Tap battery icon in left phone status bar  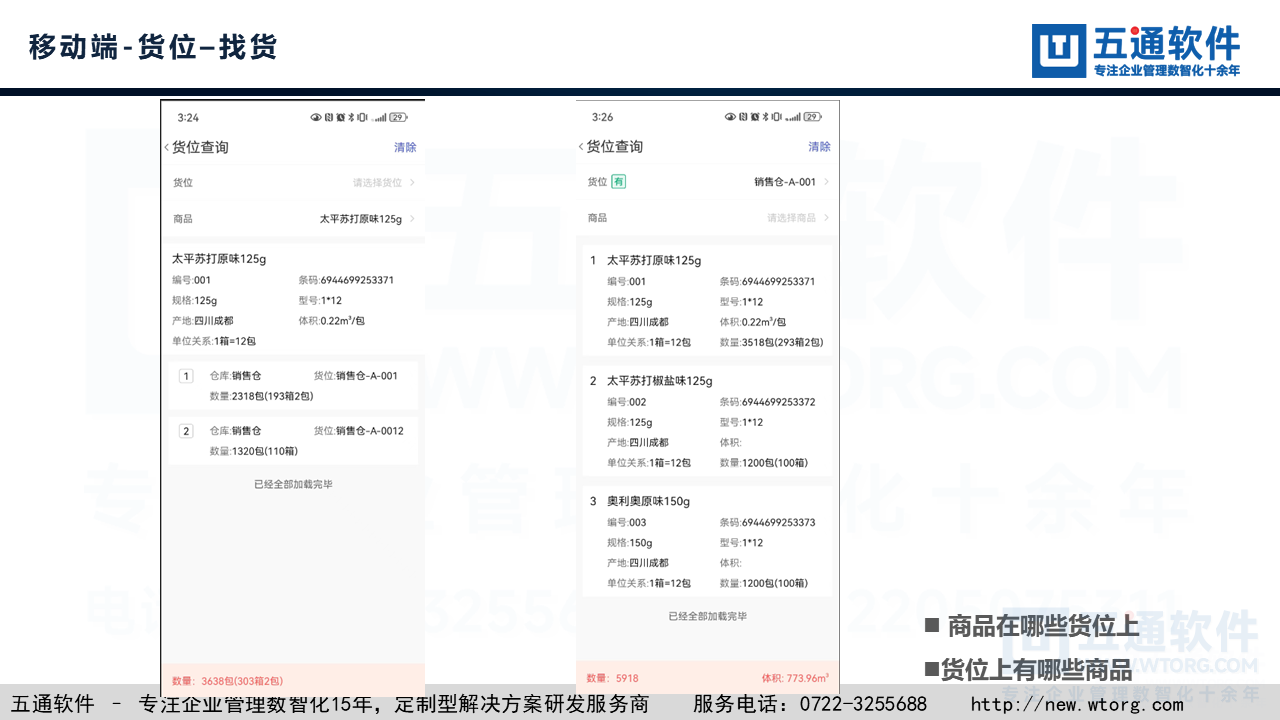[398, 117]
